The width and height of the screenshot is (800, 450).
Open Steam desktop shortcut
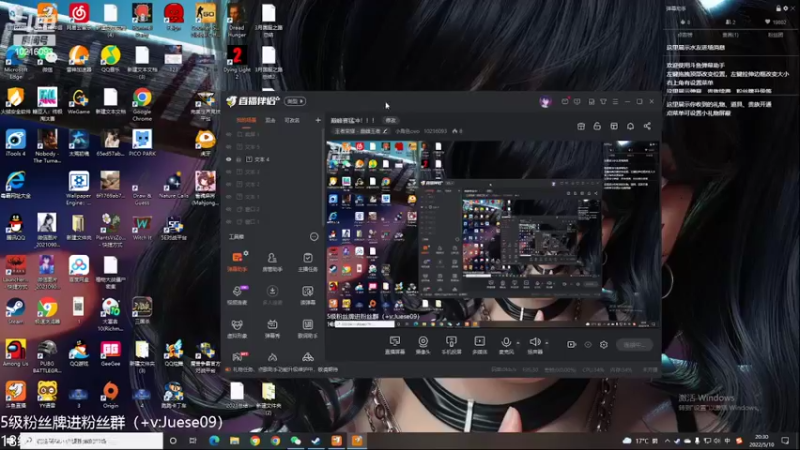(15, 311)
